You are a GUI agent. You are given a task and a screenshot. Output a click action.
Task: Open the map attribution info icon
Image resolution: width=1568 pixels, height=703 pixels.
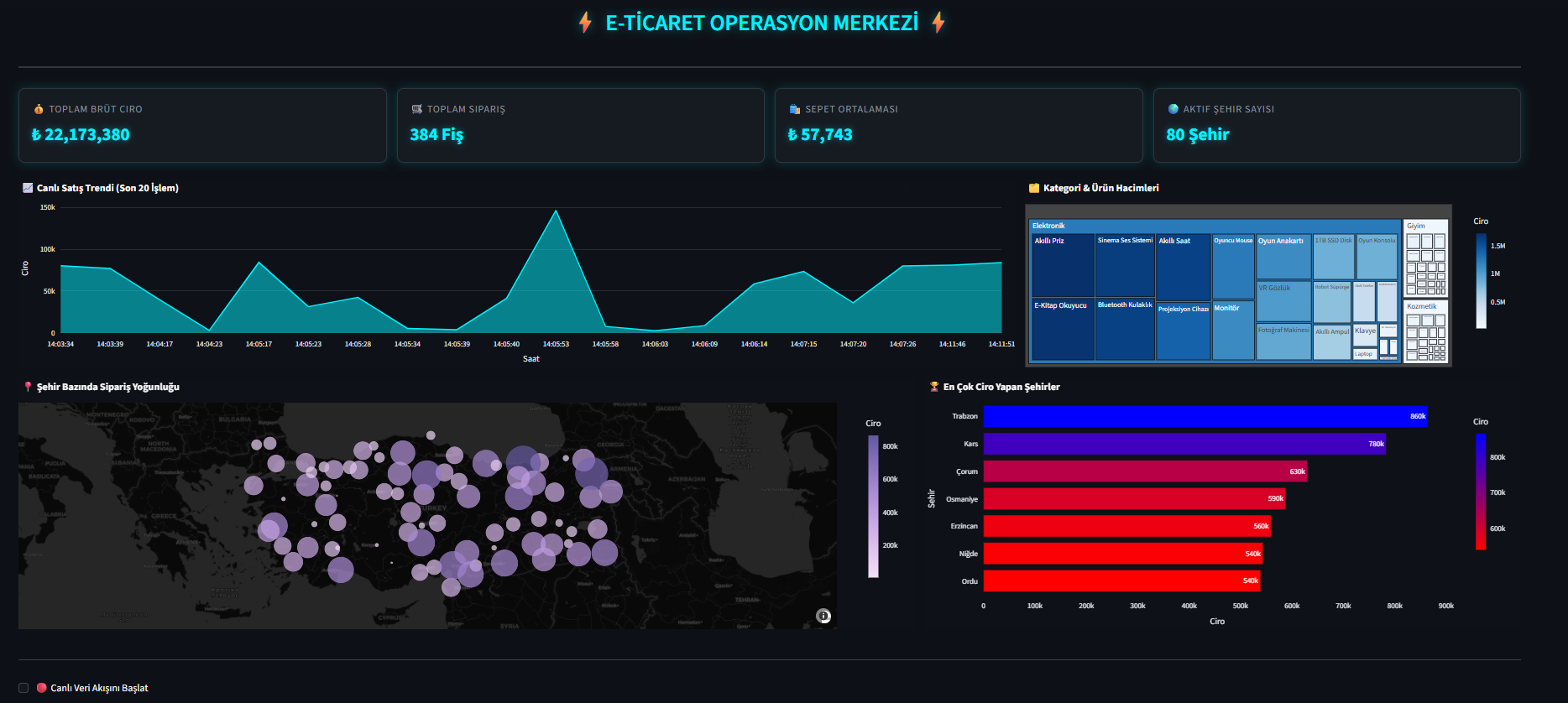pyautogui.click(x=823, y=616)
